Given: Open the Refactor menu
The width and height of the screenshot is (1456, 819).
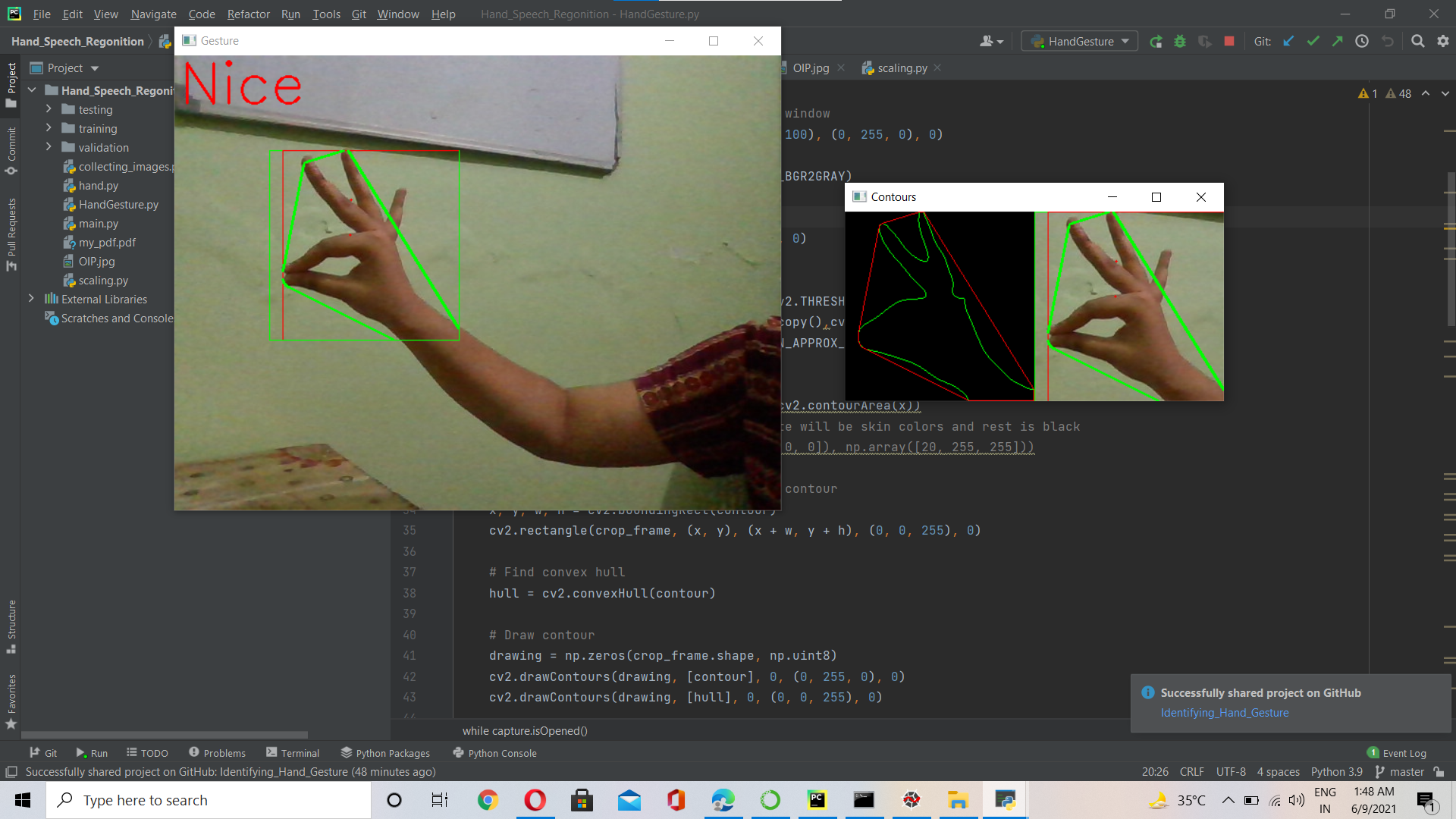Looking at the screenshot, I should tap(248, 14).
